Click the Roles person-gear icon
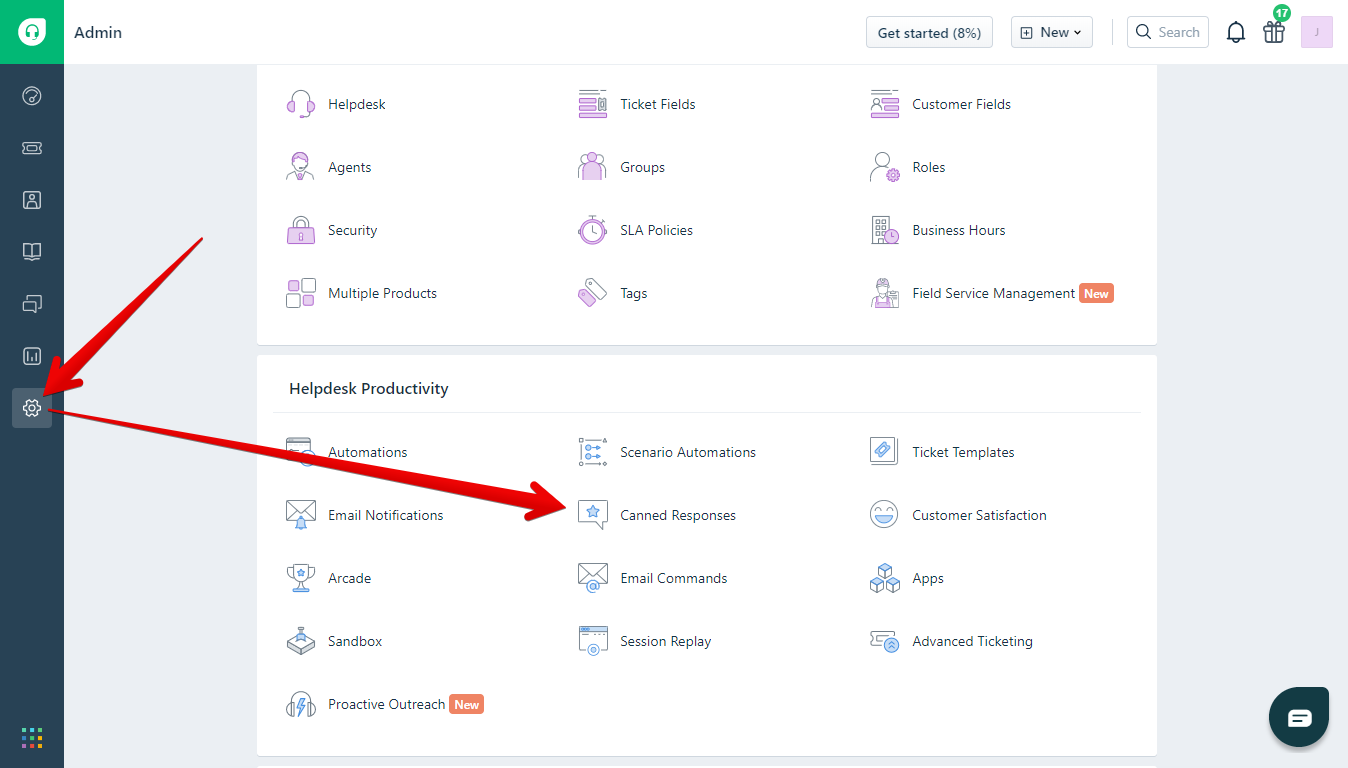The height and width of the screenshot is (768, 1348). [885, 167]
